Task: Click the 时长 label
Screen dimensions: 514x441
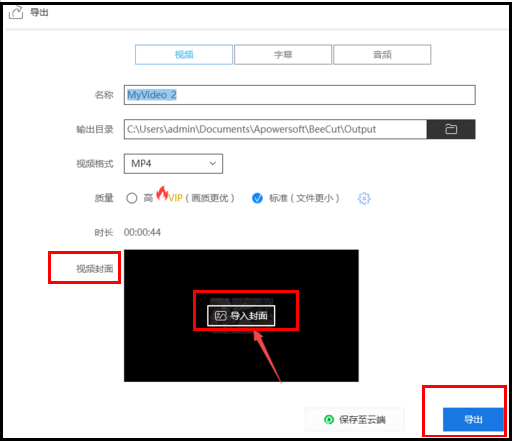Action: pyautogui.click(x=104, y=232)
